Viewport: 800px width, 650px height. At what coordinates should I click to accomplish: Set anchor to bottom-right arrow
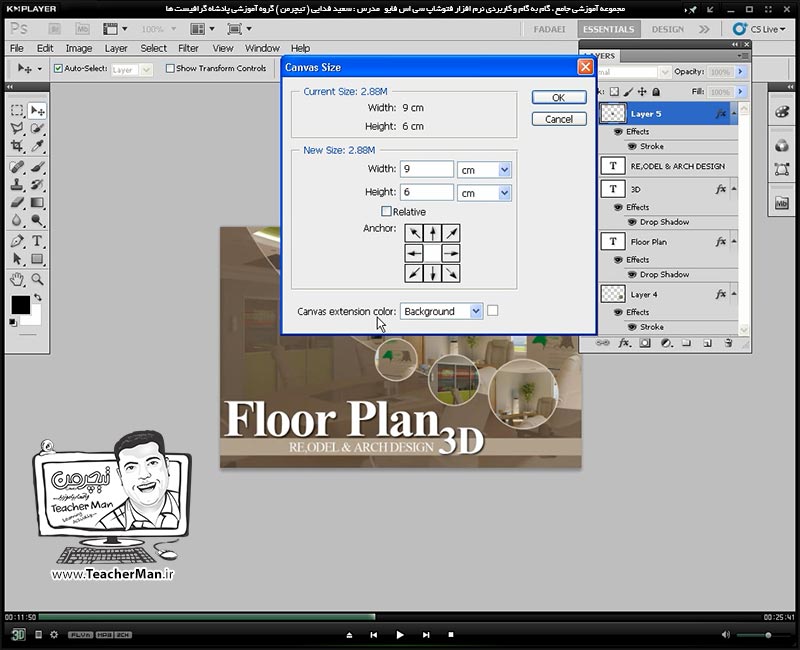coord(451,273)
